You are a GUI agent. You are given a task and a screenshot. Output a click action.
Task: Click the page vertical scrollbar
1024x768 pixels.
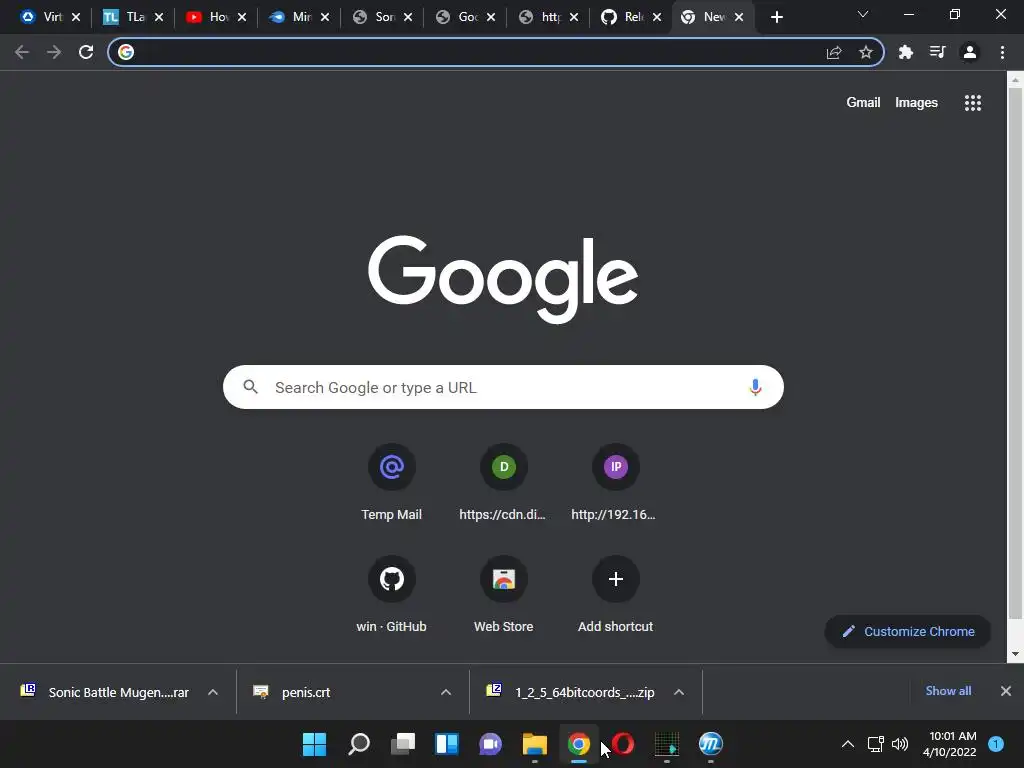tap(1014, 353)
